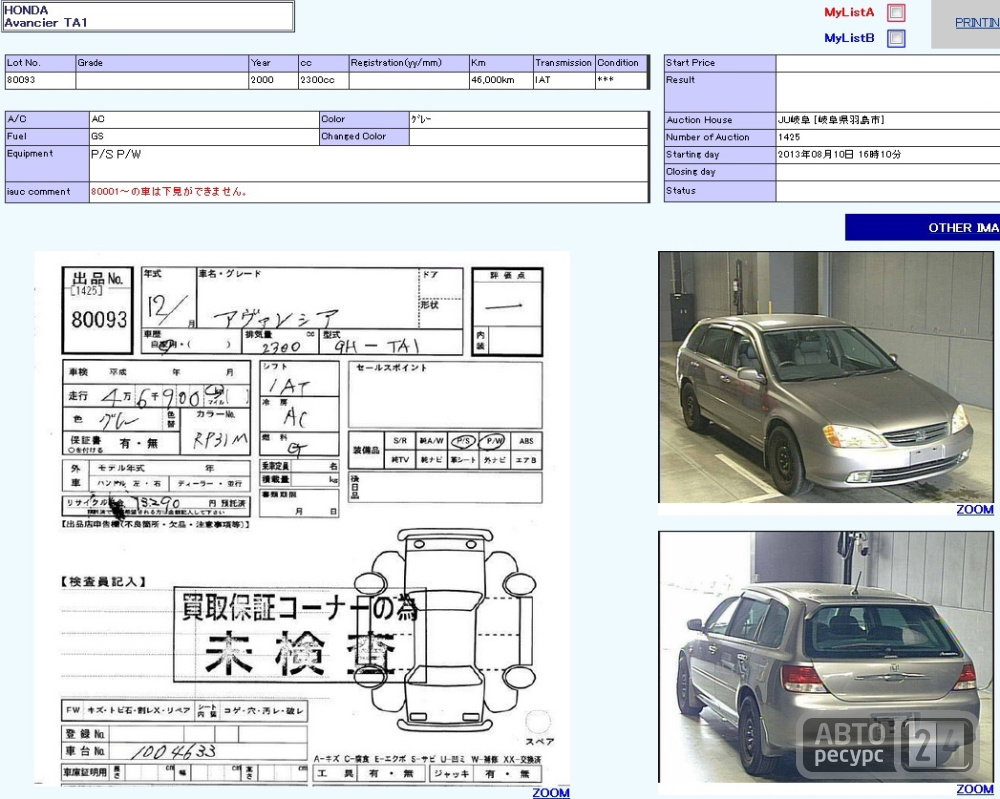Click the MyListA label
This screenshot has width=1000, height=799.
tap(849, 12)
